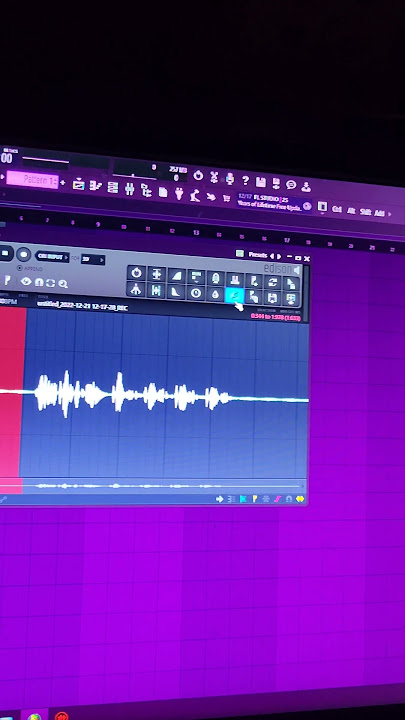Click the Edison send-to-playlist button, bottom right

292,299
